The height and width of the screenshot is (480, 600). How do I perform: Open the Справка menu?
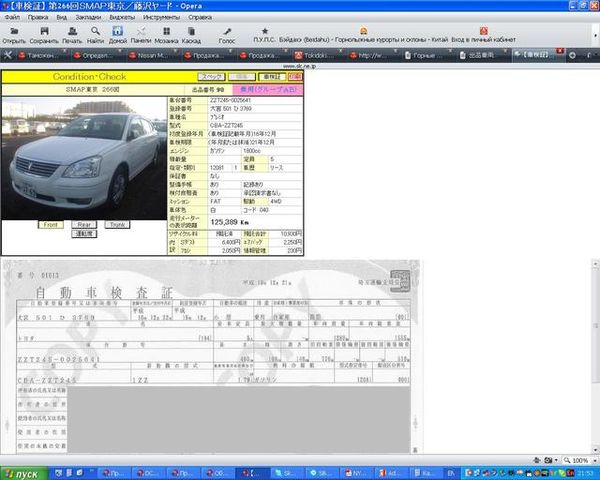[200, 17]
